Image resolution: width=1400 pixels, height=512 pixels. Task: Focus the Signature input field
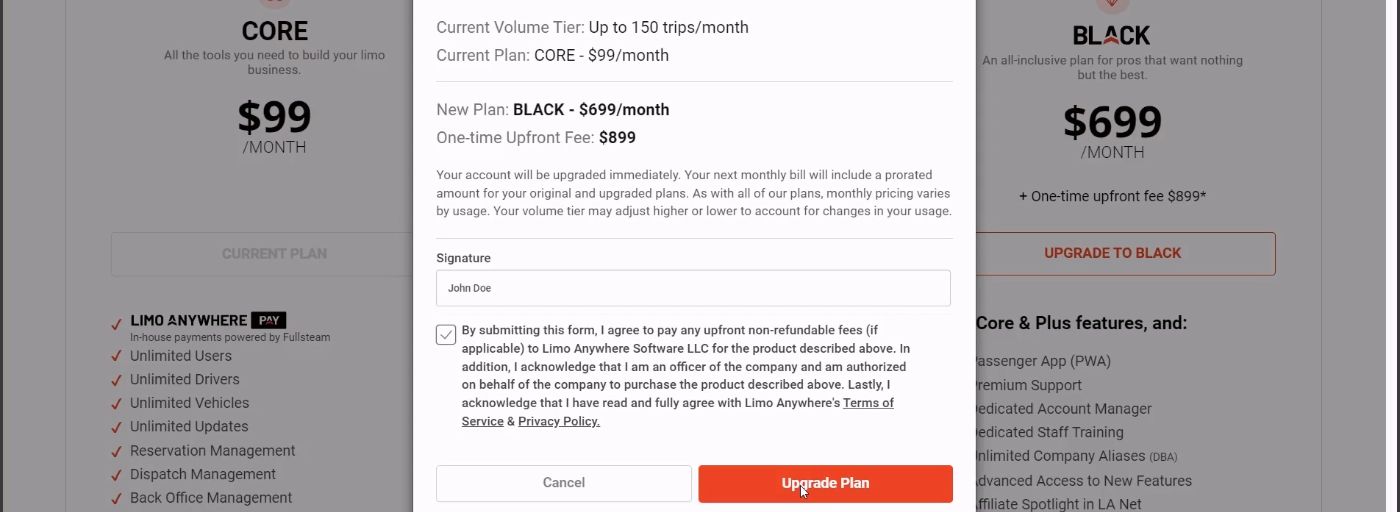693,288
